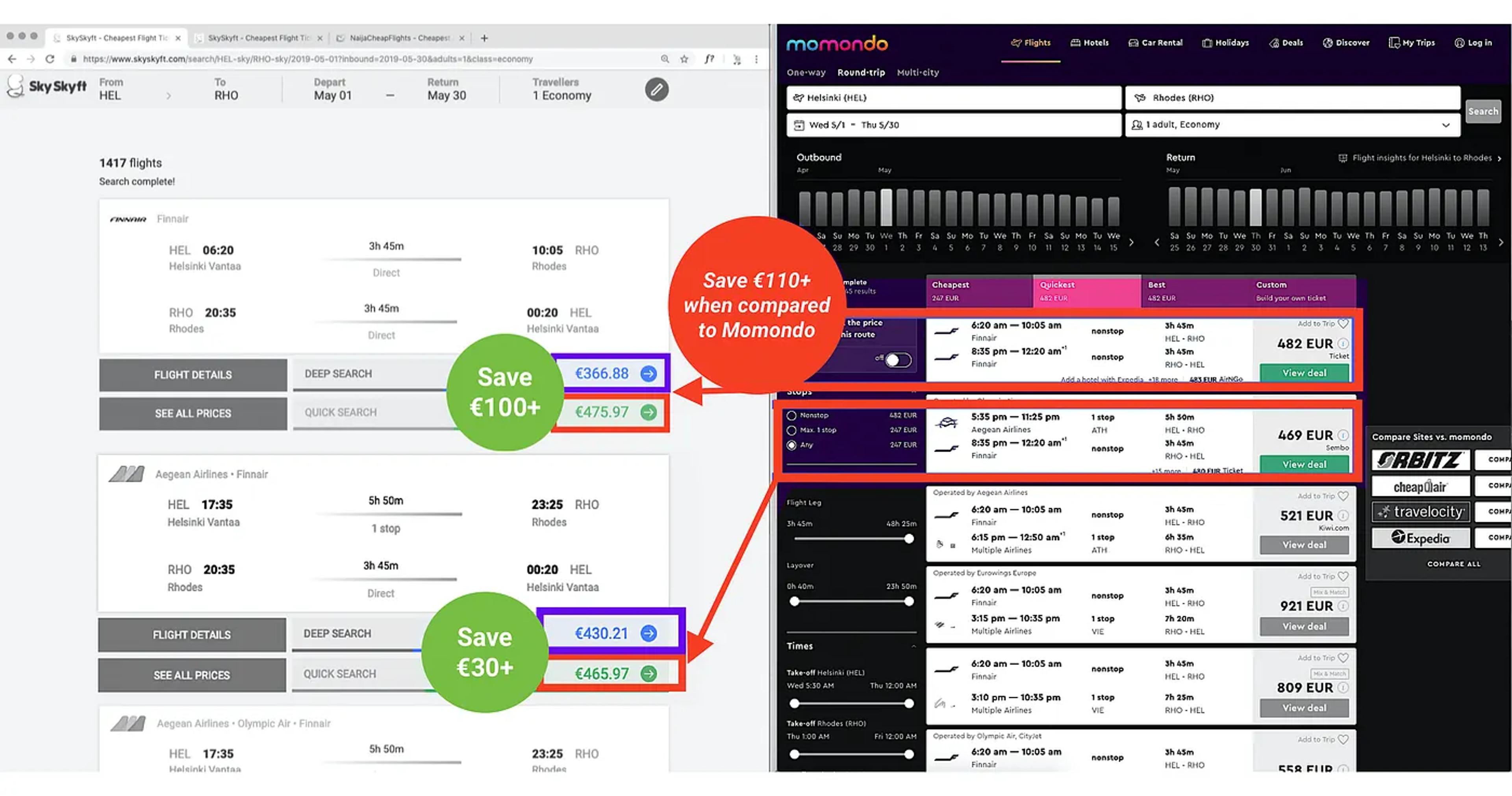Click the SkySkyft logo
Screen dimensions: 1512x796
click(47, 87)
